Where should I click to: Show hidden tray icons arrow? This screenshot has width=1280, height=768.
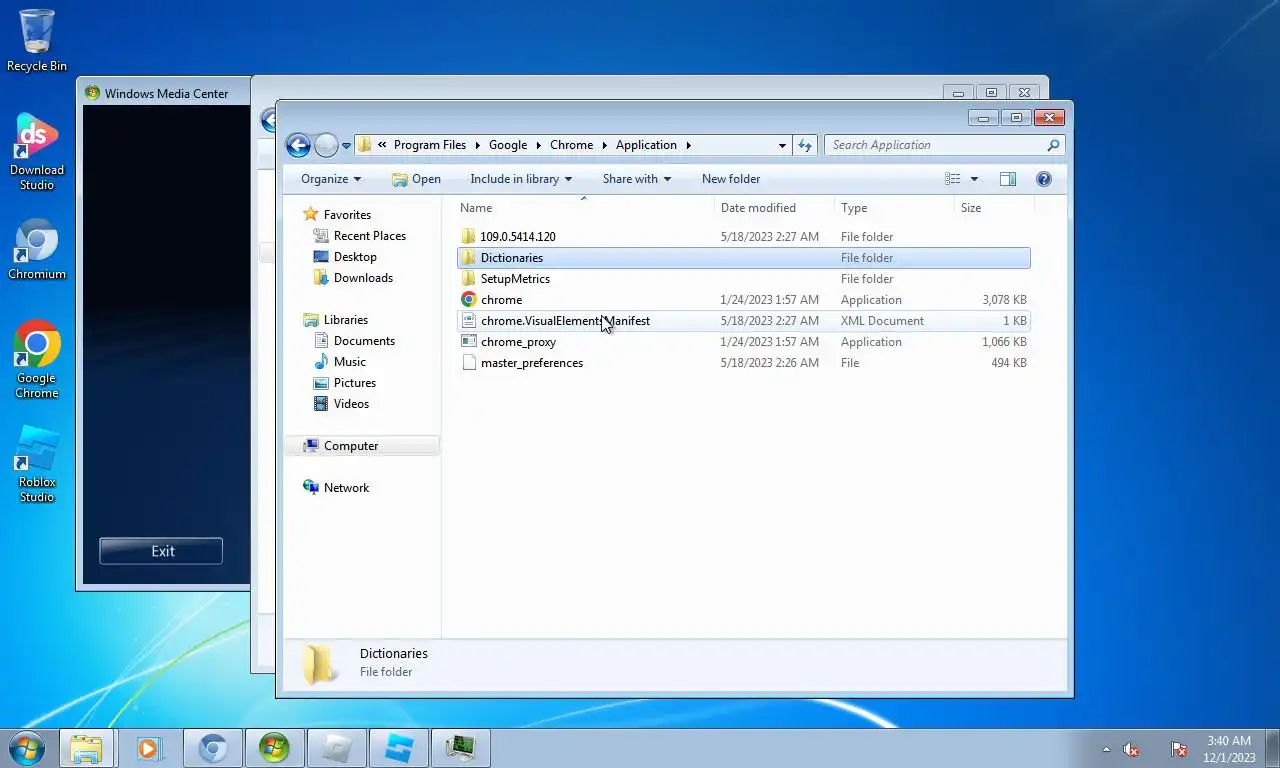click(x=1106, y=749)
